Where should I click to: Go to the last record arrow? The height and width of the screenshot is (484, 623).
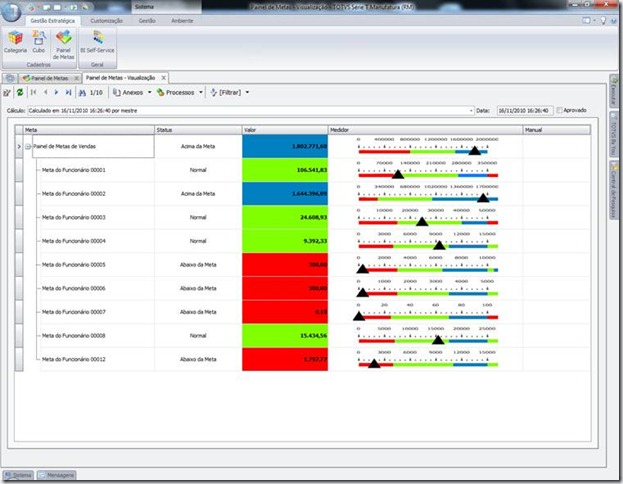pos(68,92)
